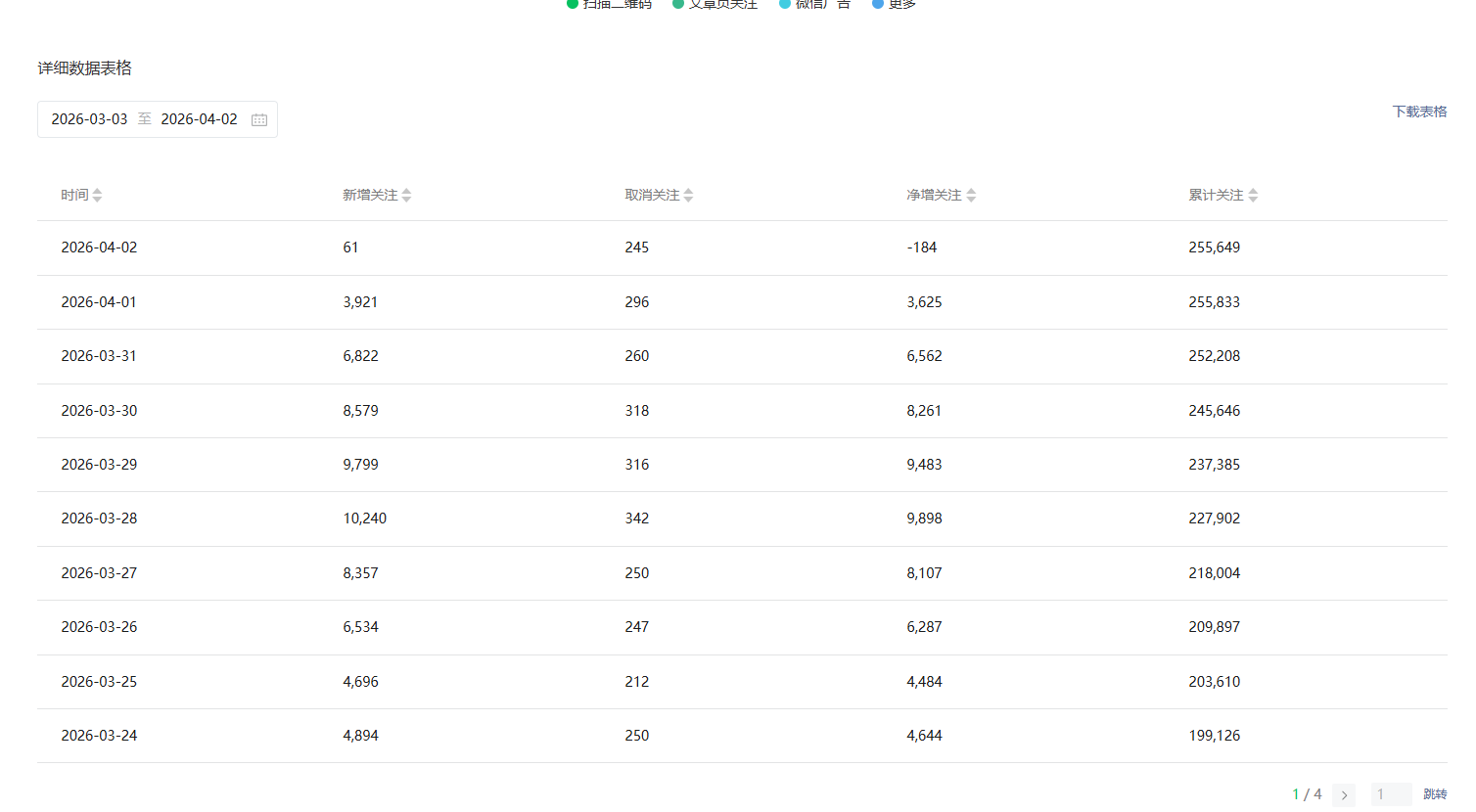Click the 跳转 jump button
Viewport: 1476px width, 812px height.
[1435, 794]
